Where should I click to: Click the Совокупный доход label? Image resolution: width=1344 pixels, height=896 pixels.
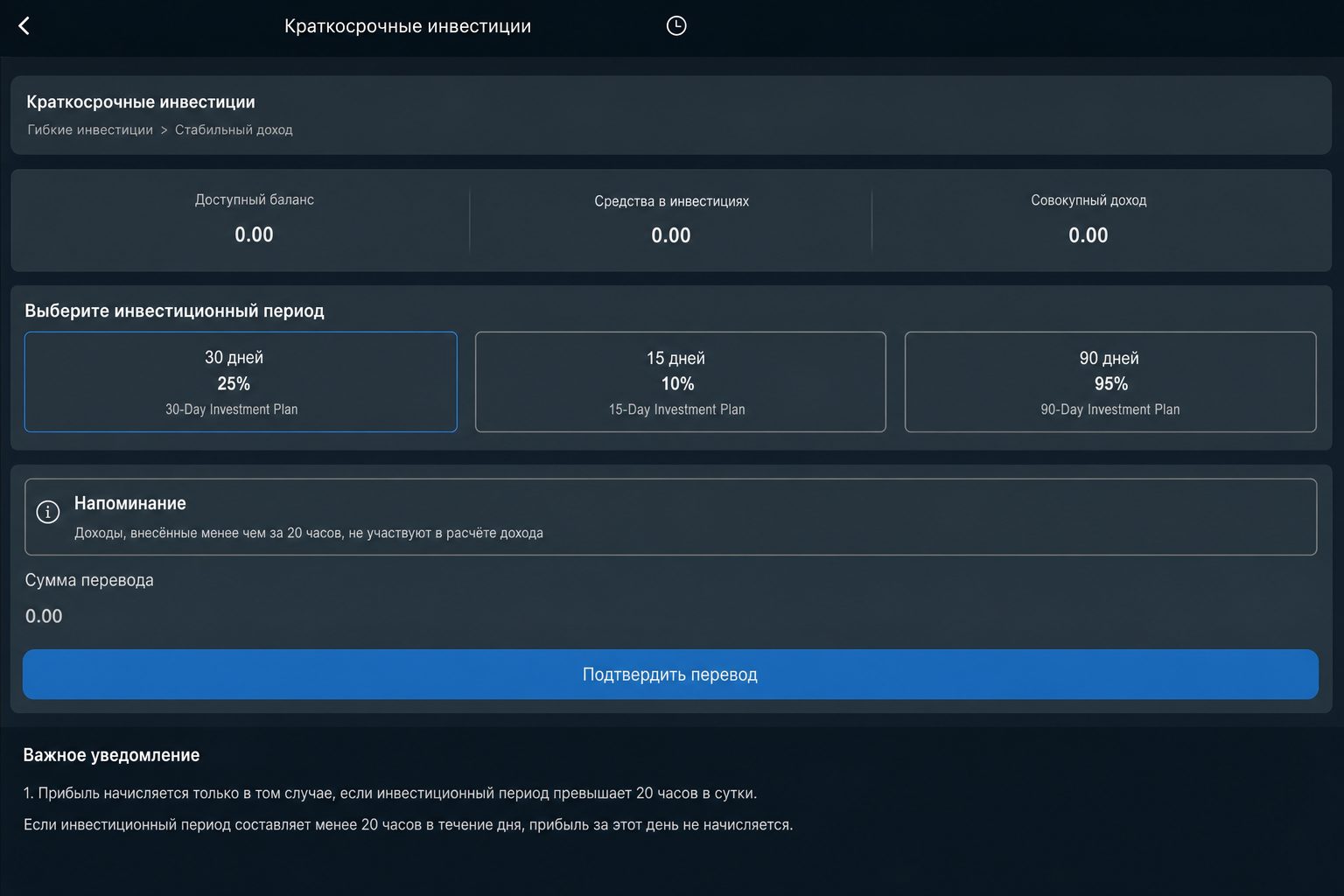tap(1088, 200)
